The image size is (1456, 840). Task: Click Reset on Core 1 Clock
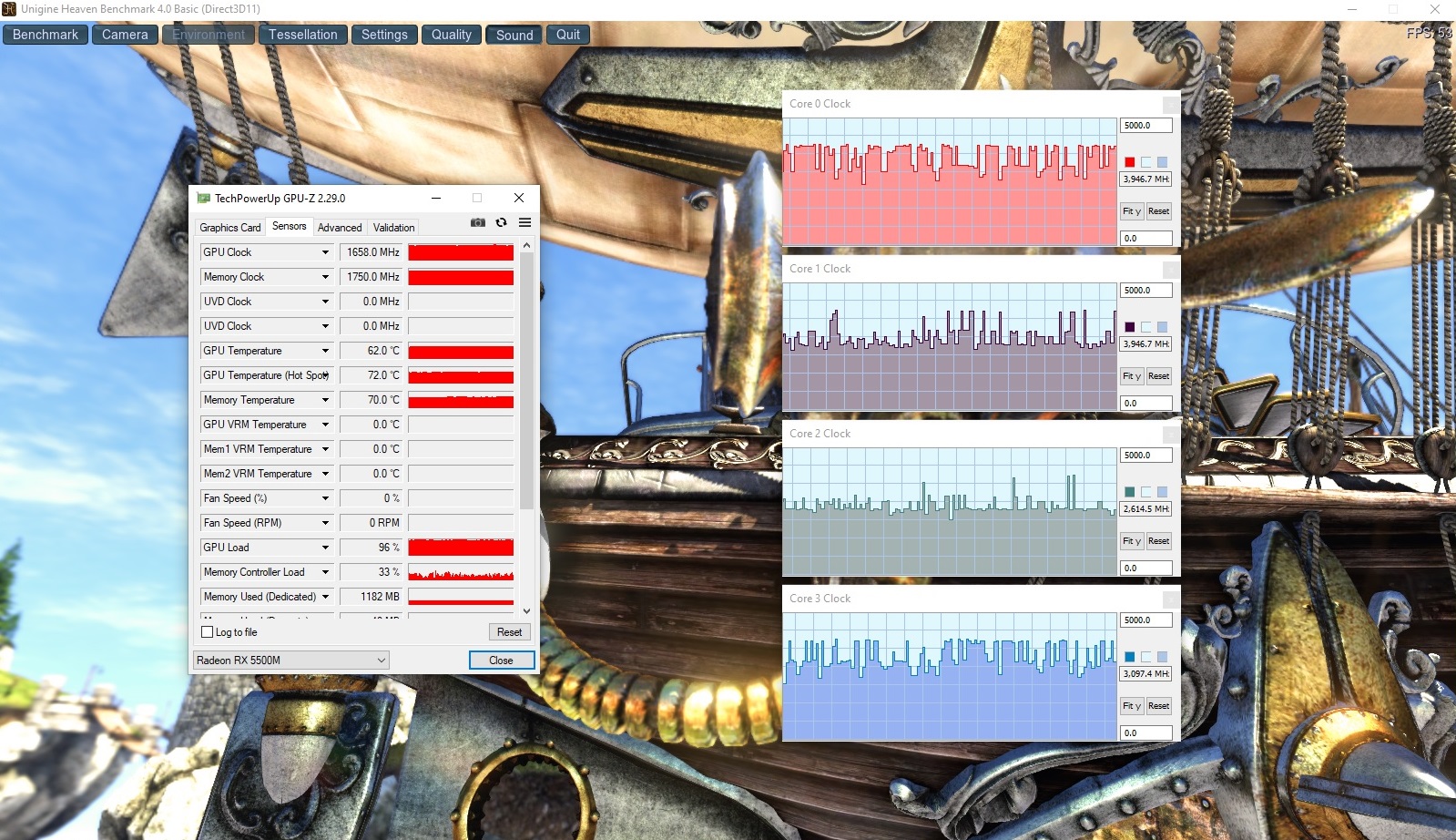point(1158,376)
